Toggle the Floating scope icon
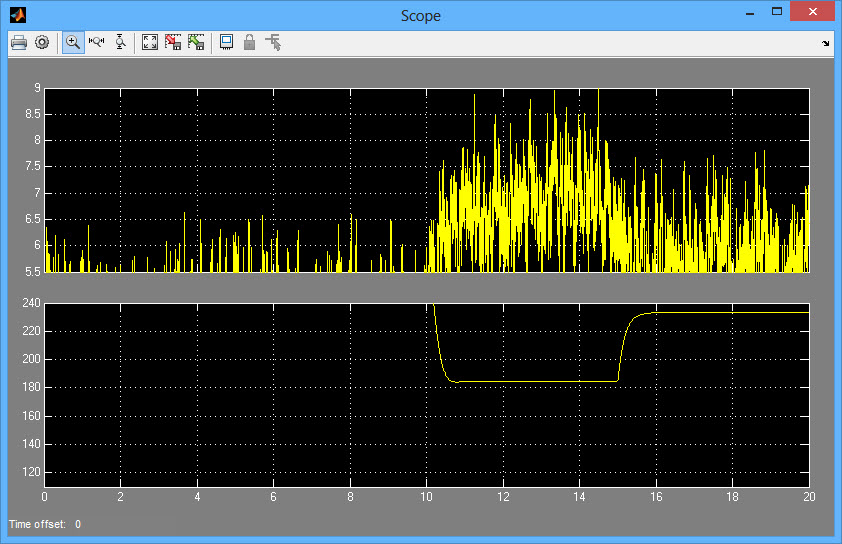Image resolution: width=842 pixels, height=544 pixels. pos(226,42)
